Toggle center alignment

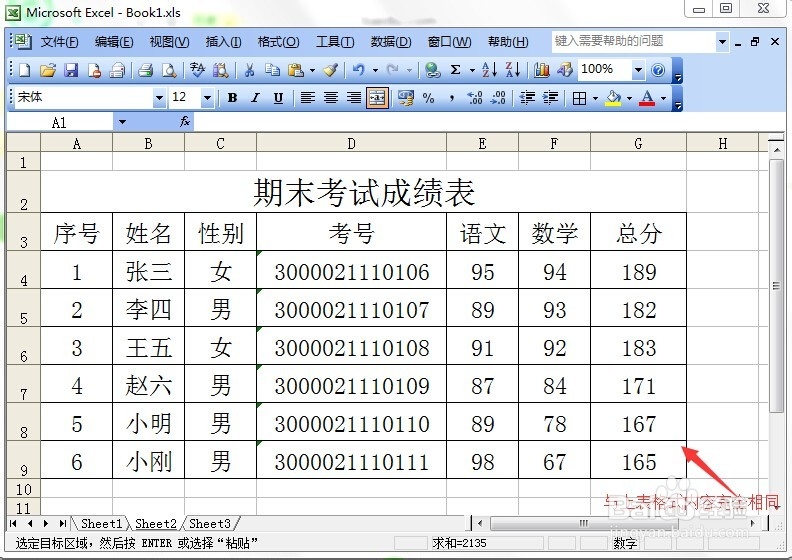click(331, 98)
